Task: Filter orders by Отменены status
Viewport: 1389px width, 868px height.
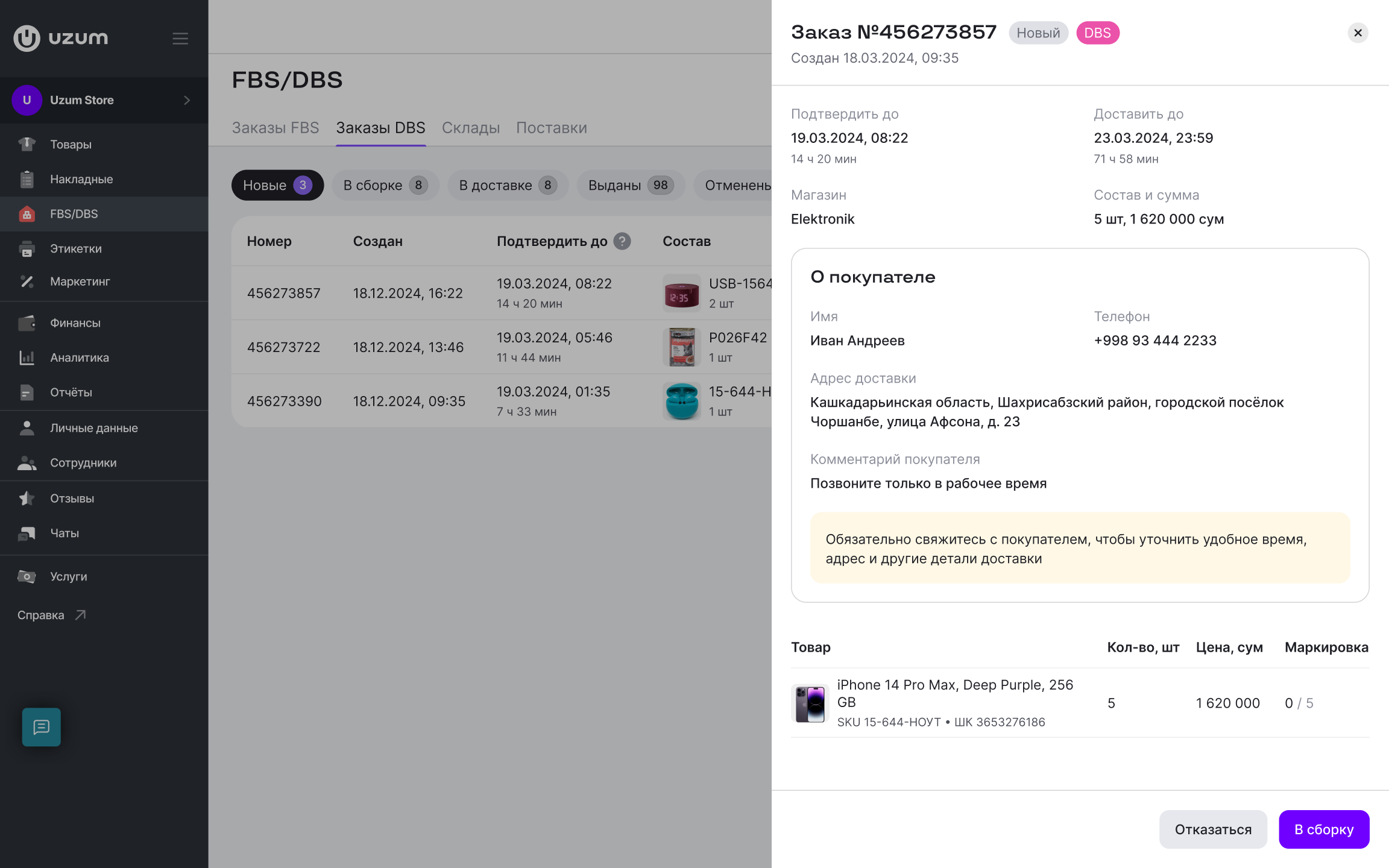Action: [x=733, y=185]
